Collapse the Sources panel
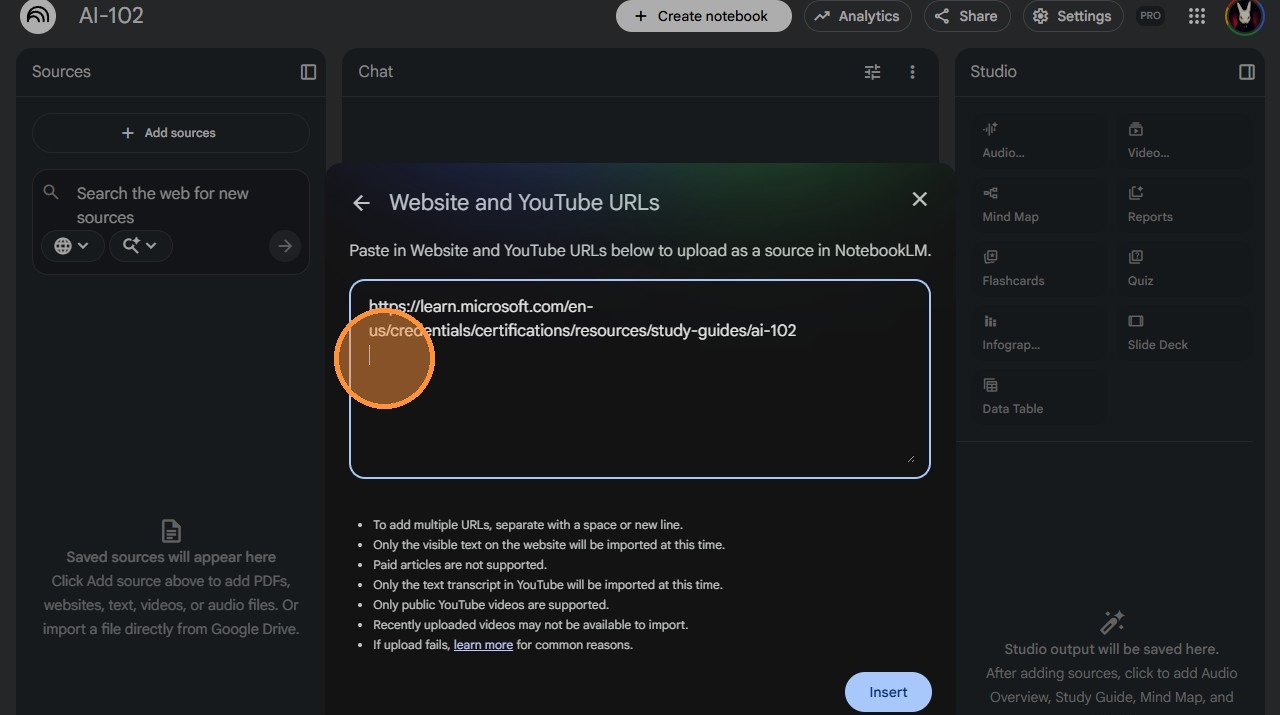The width and height of the screenshot is (1280, 715). point(308,72)
